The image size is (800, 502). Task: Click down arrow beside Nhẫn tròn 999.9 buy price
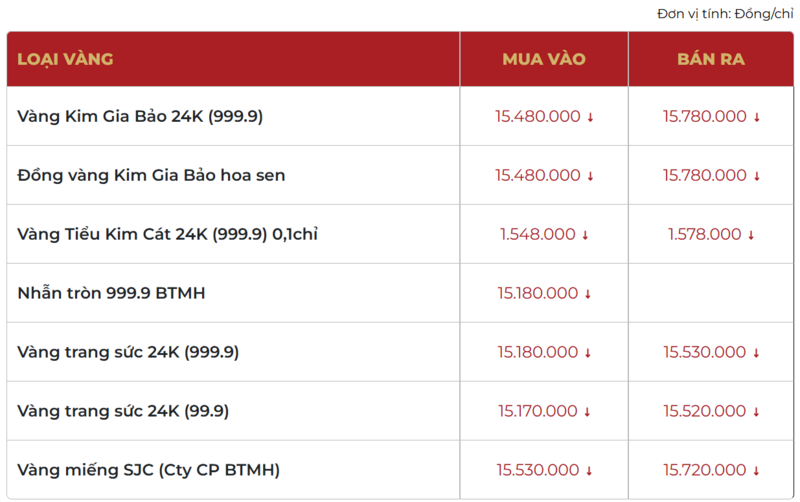pos(588,295)
